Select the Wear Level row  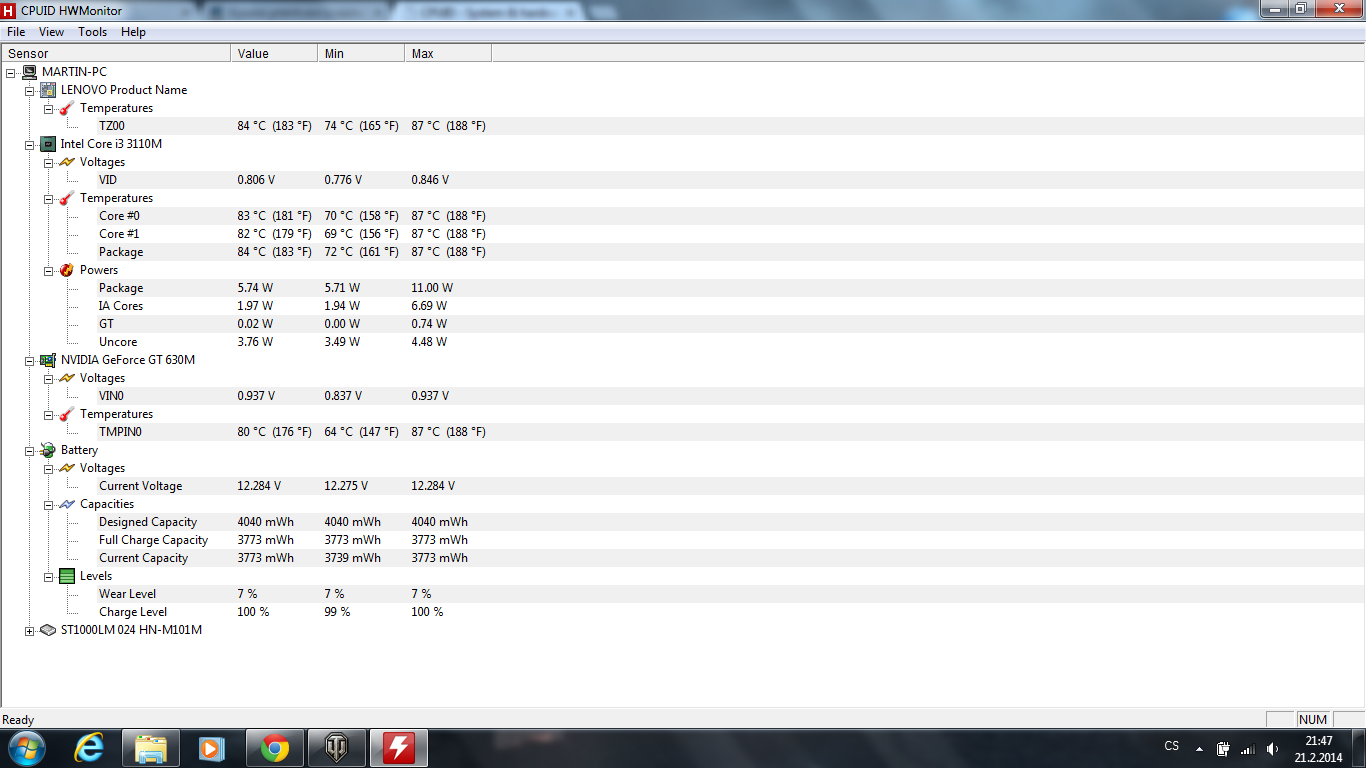683,594
